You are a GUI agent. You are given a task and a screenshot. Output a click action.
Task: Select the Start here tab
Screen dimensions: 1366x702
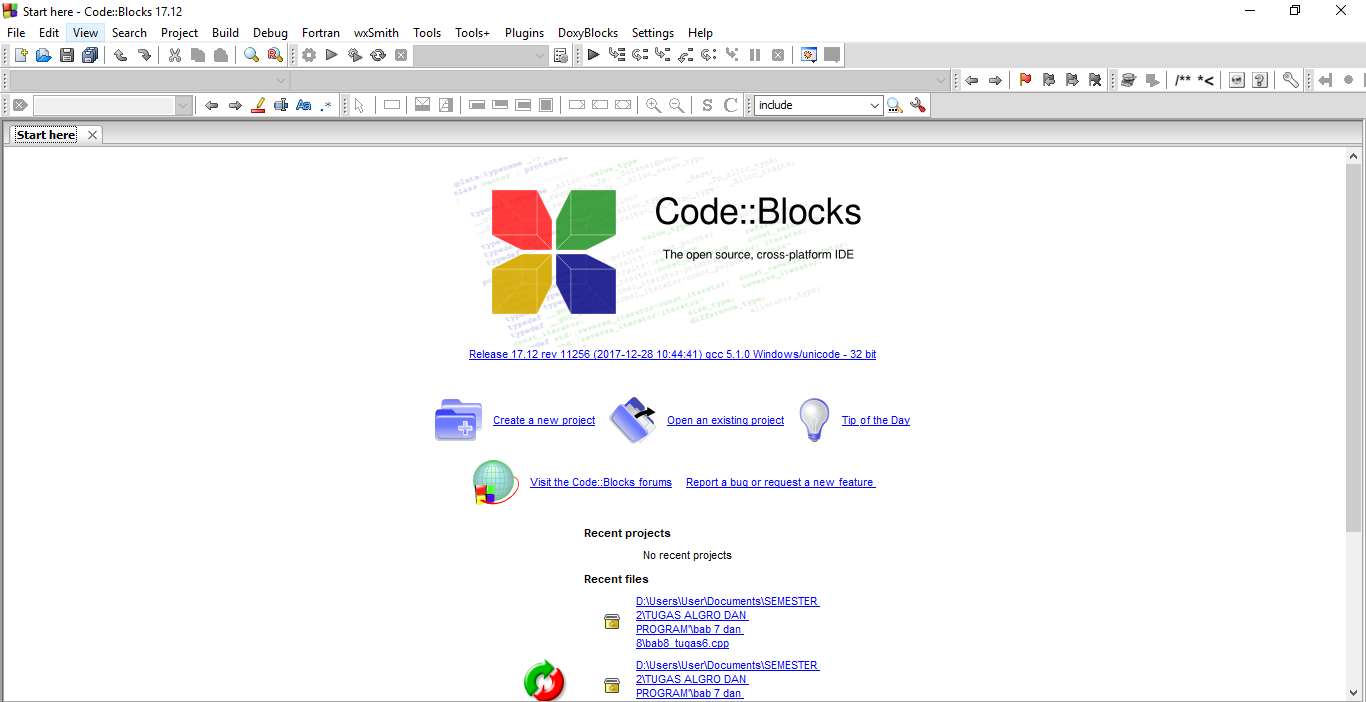coord(46,135)
